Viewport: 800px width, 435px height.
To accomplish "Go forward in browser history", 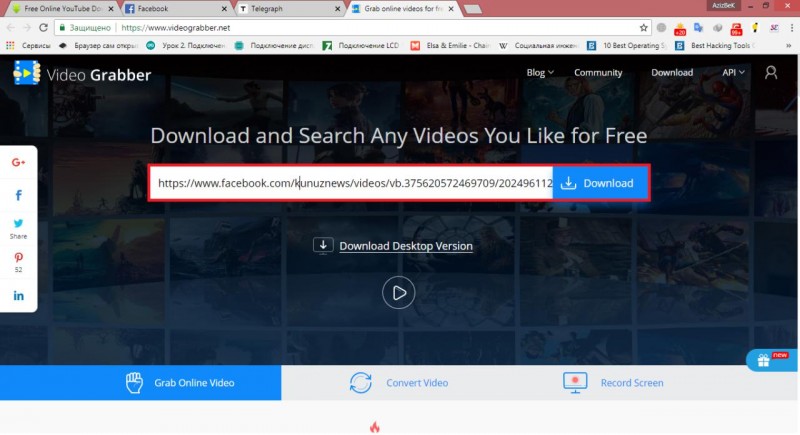I will (27, 28).
